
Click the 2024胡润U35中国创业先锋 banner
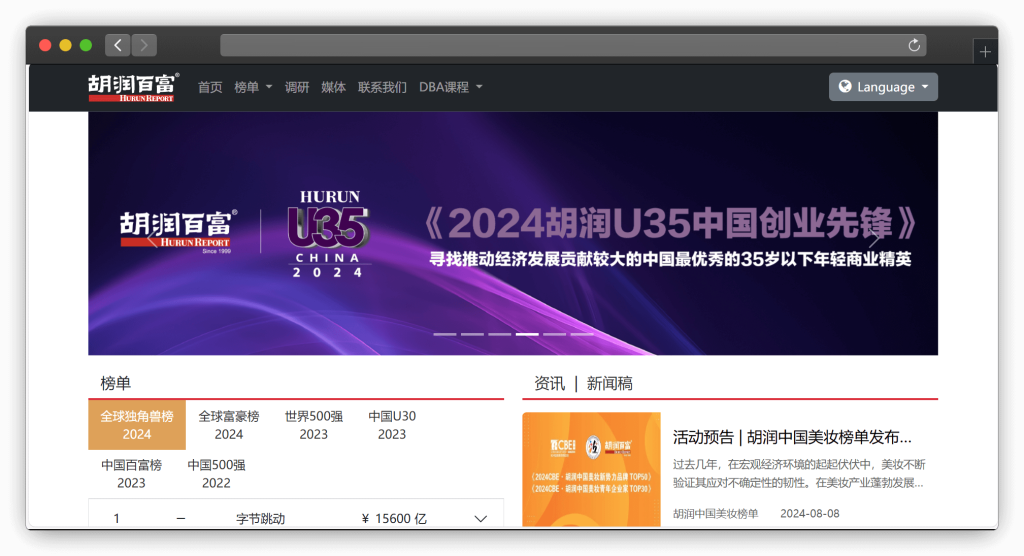pos(513,233)
